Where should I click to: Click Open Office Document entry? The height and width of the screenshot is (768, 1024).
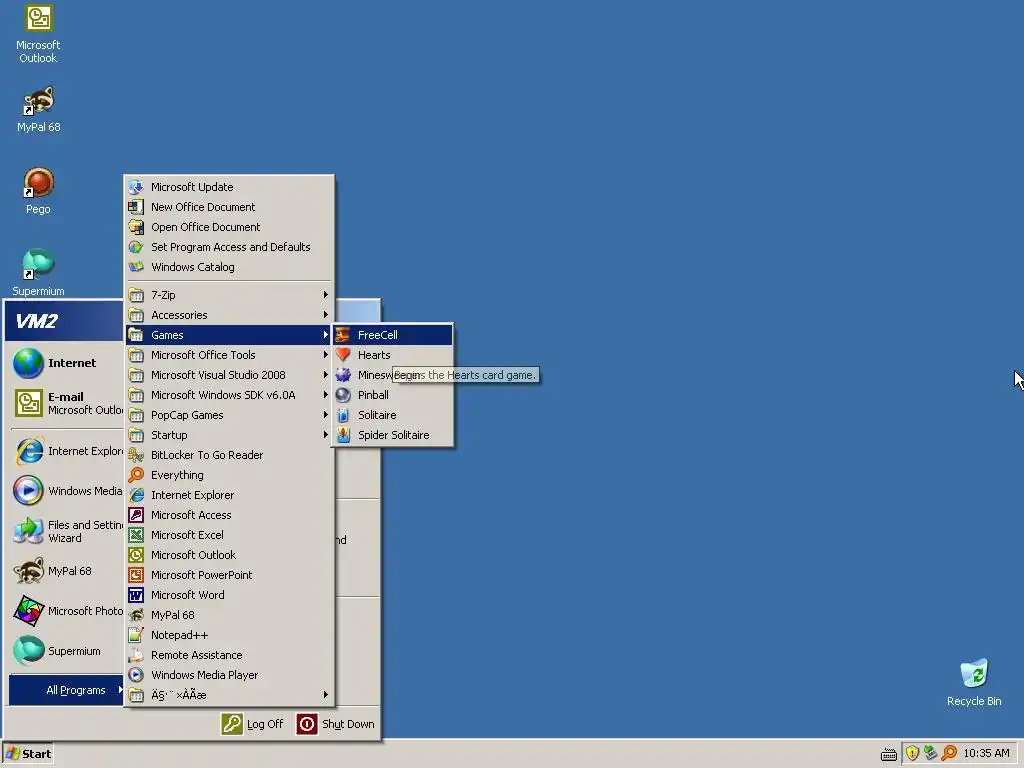(x=229, y=227)
